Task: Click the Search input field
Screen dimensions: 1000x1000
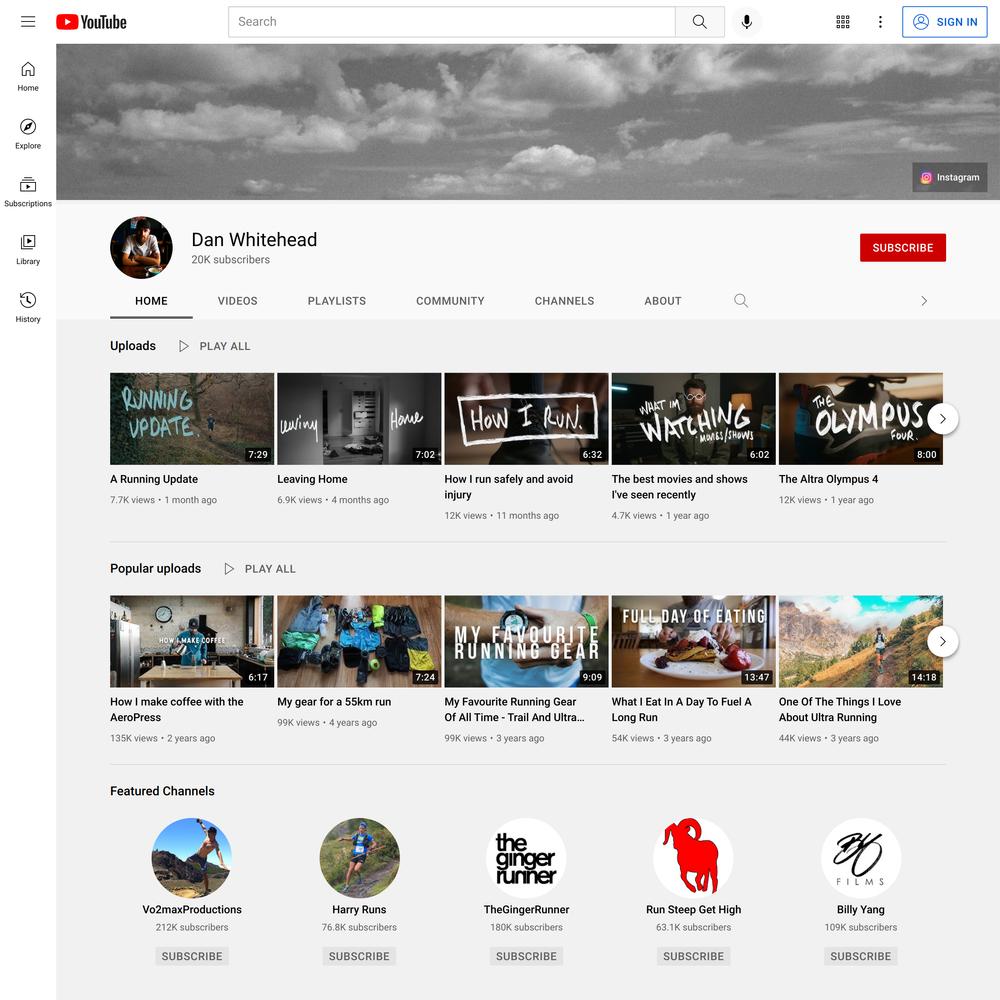Action: [x=452, y=22]
